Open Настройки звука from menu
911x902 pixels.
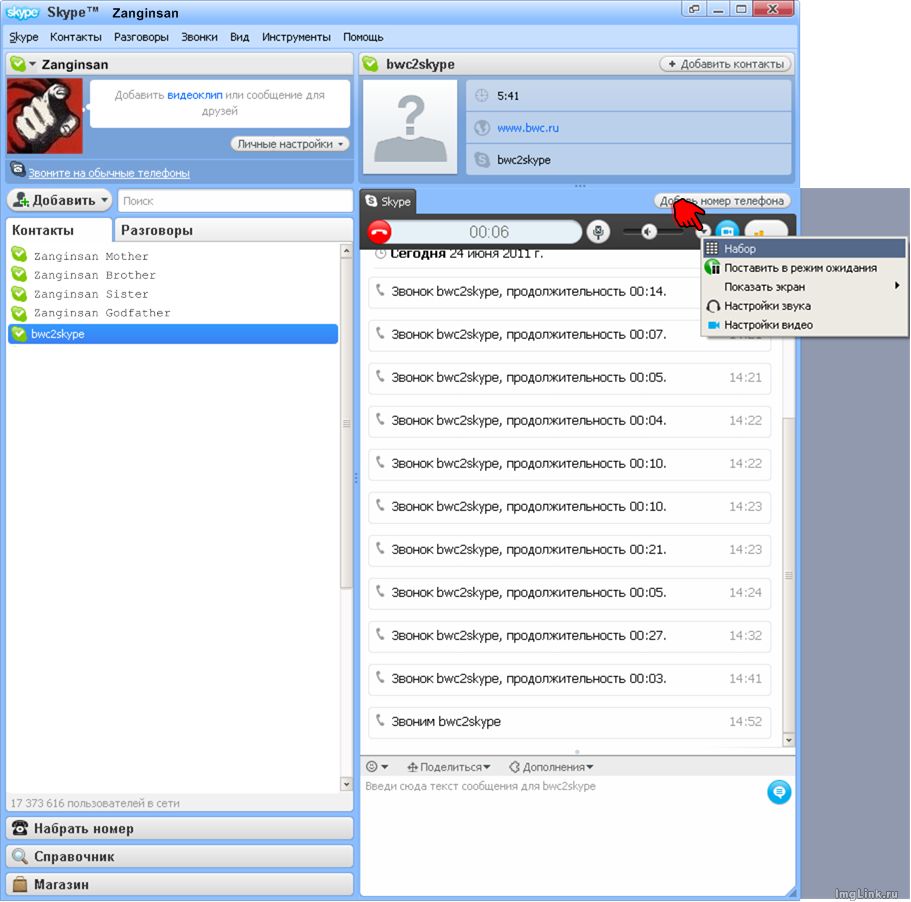point(804,306)
